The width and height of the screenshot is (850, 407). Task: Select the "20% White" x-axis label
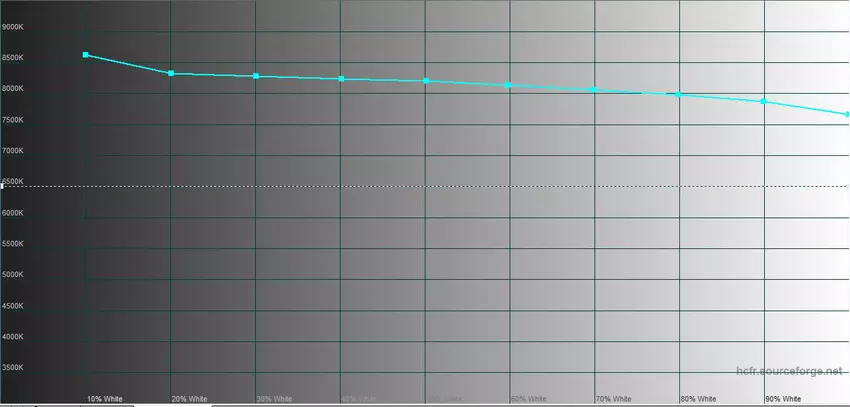coord(189,399)
